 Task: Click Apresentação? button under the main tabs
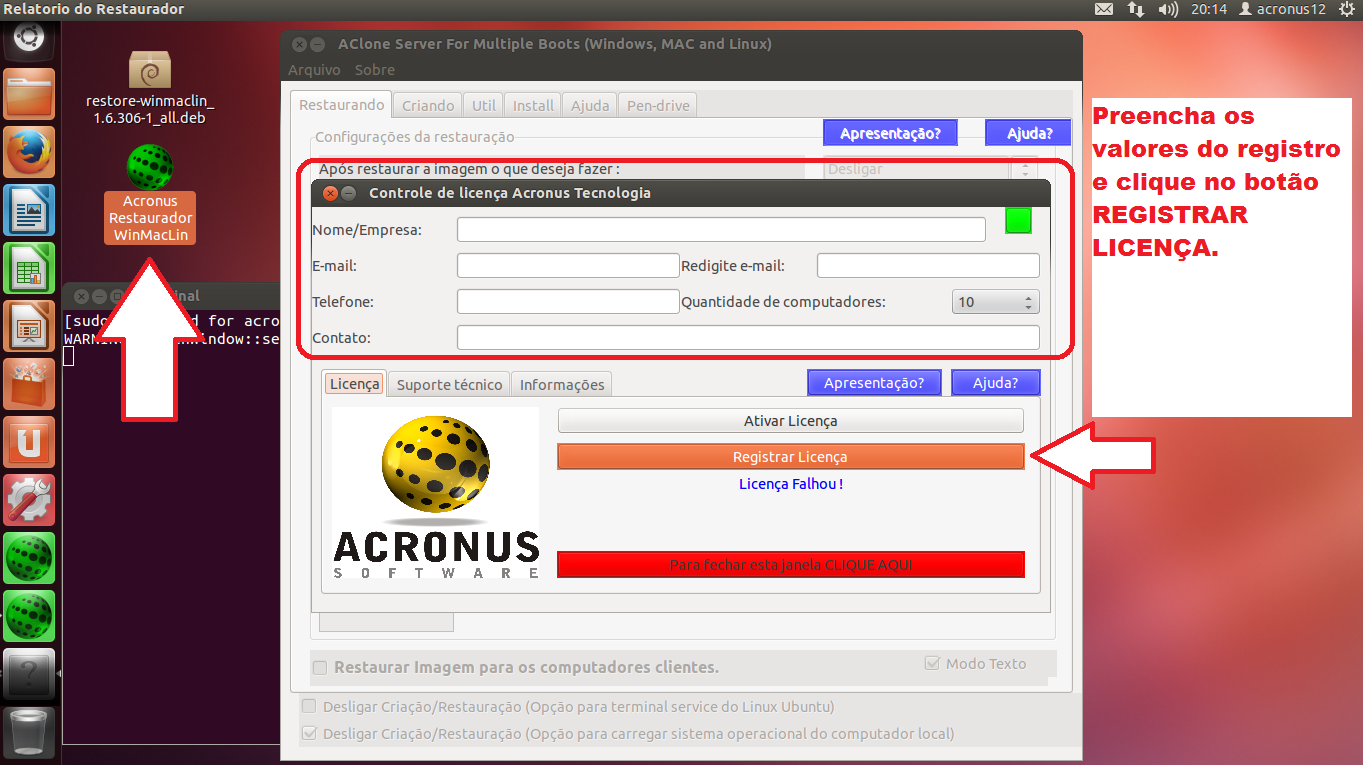[x=890, y=133]
